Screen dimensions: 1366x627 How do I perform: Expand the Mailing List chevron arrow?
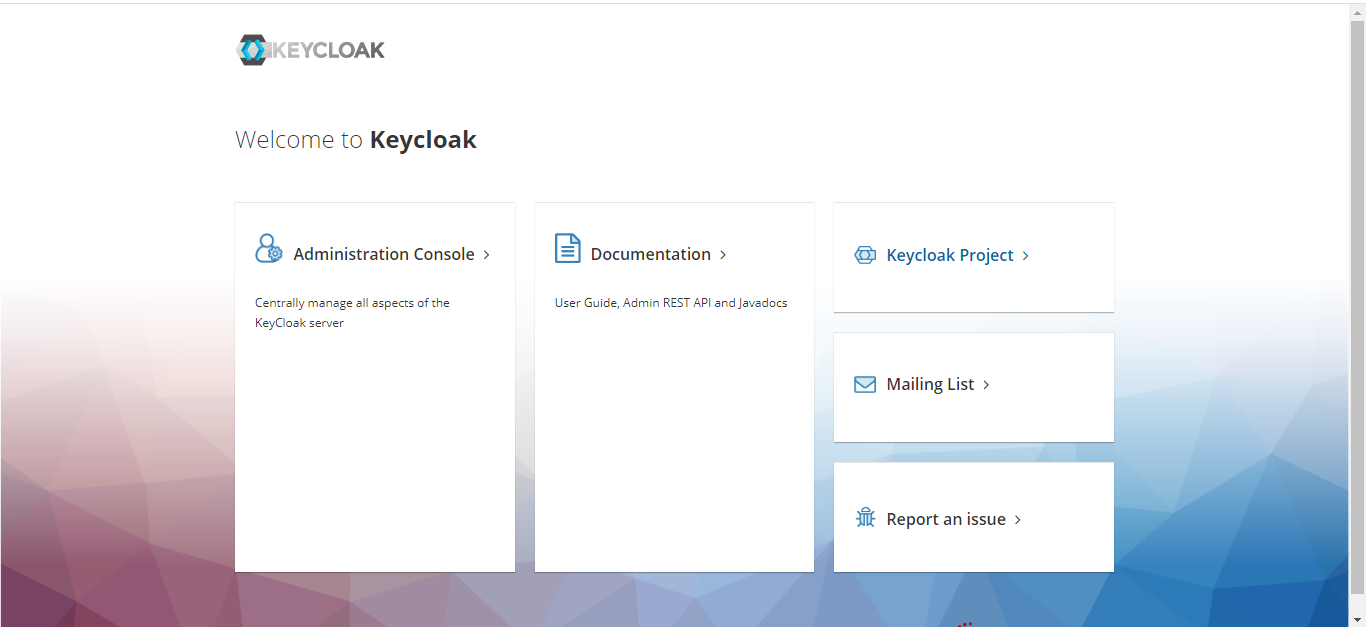point(985,384)
